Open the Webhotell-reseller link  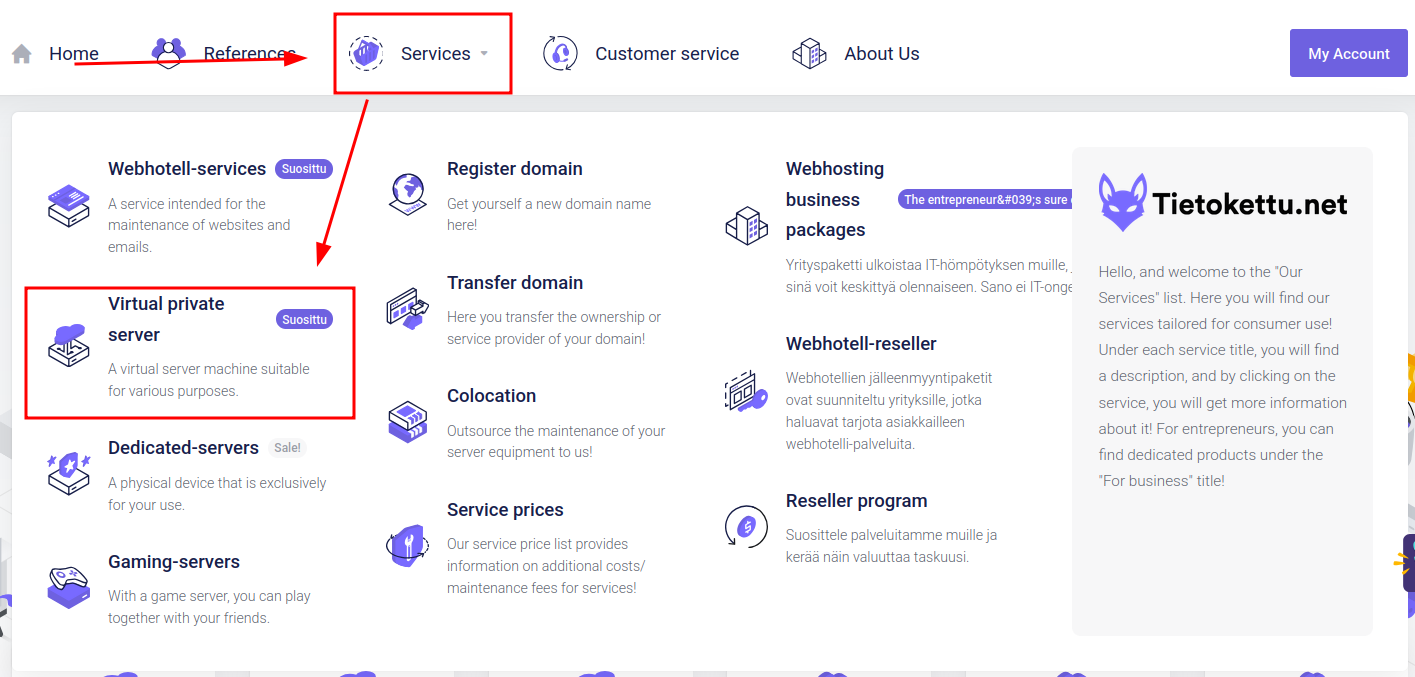861,344
